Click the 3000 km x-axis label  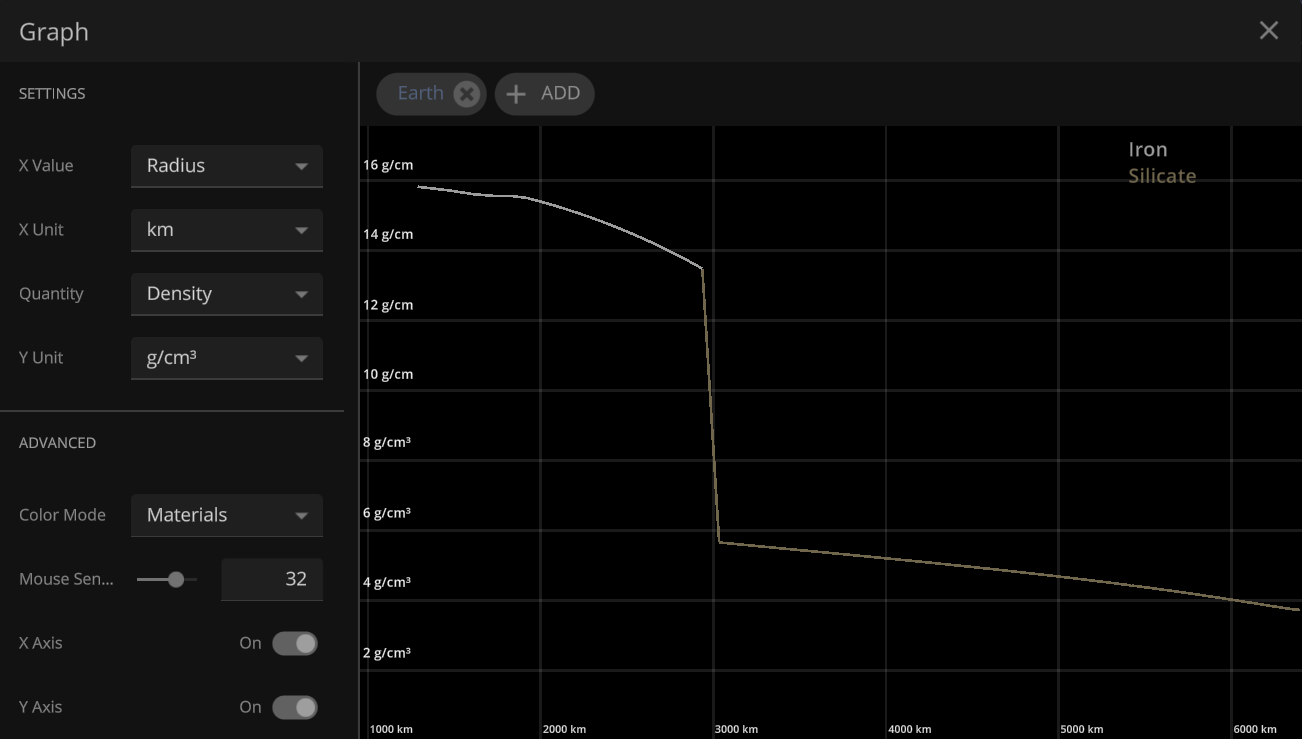coord(736,729)
